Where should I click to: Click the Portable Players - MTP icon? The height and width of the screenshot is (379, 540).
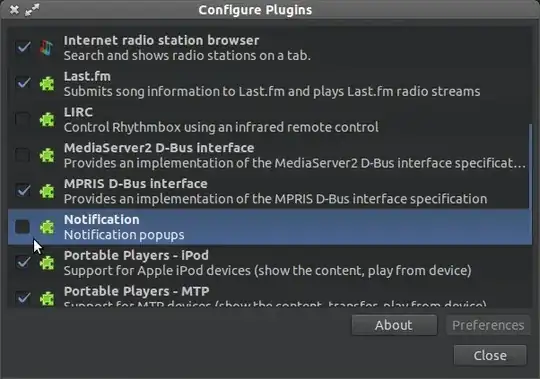[47, 298]
